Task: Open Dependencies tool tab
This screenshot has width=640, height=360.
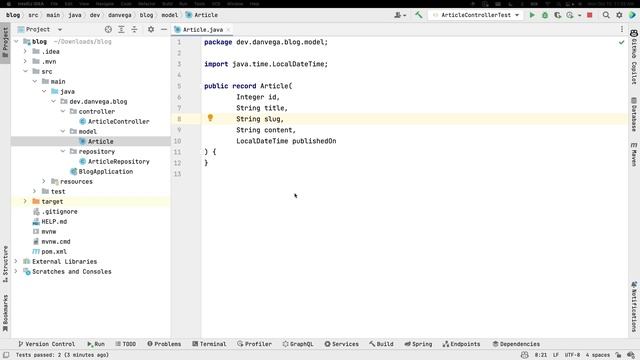Action: tap(516, 344)
